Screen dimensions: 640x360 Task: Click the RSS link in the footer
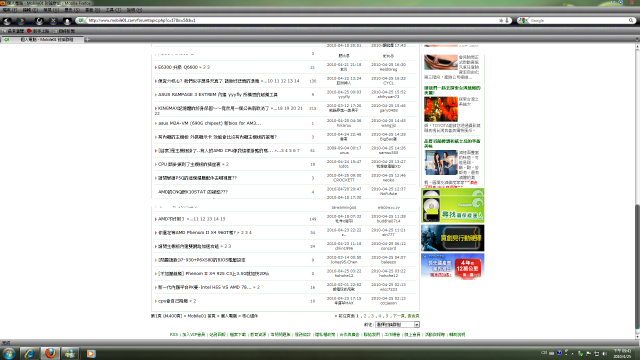click(x=173, y=335)
